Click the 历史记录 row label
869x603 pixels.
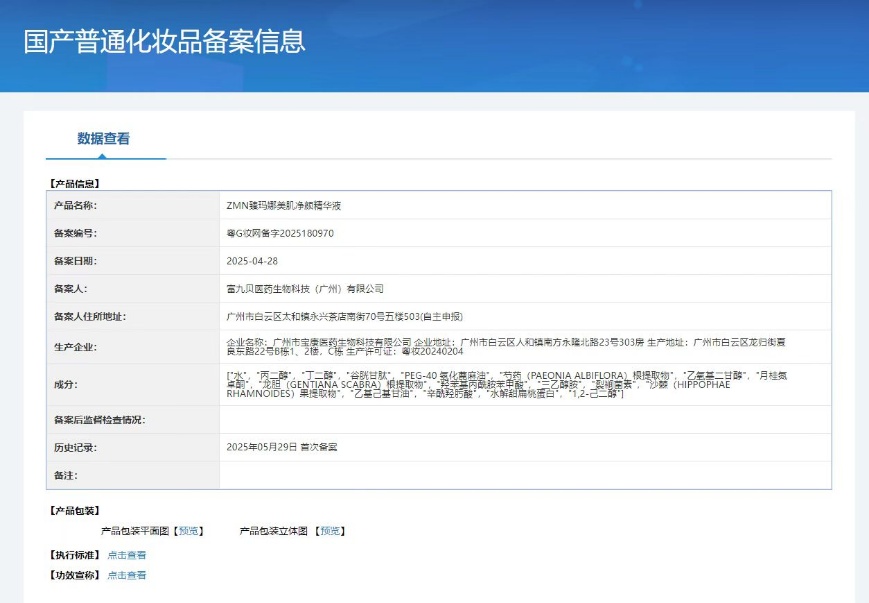pyautogui.click(x=75, y=447)
